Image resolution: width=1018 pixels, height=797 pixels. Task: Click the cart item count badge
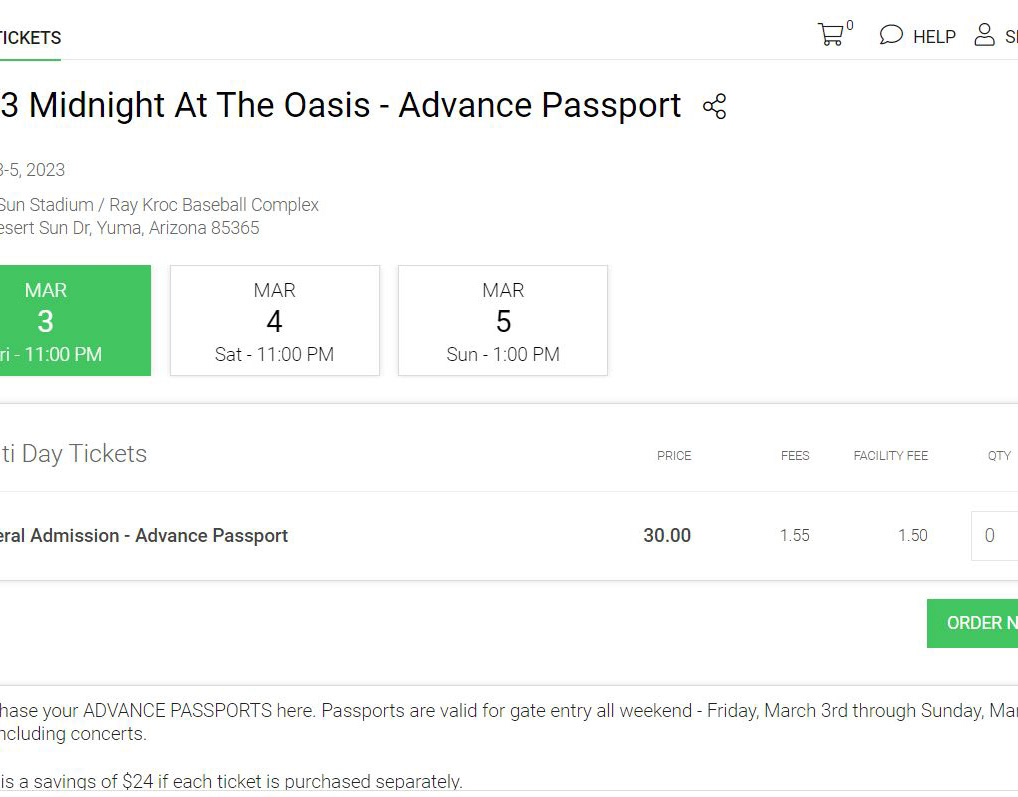pos(850,26)
